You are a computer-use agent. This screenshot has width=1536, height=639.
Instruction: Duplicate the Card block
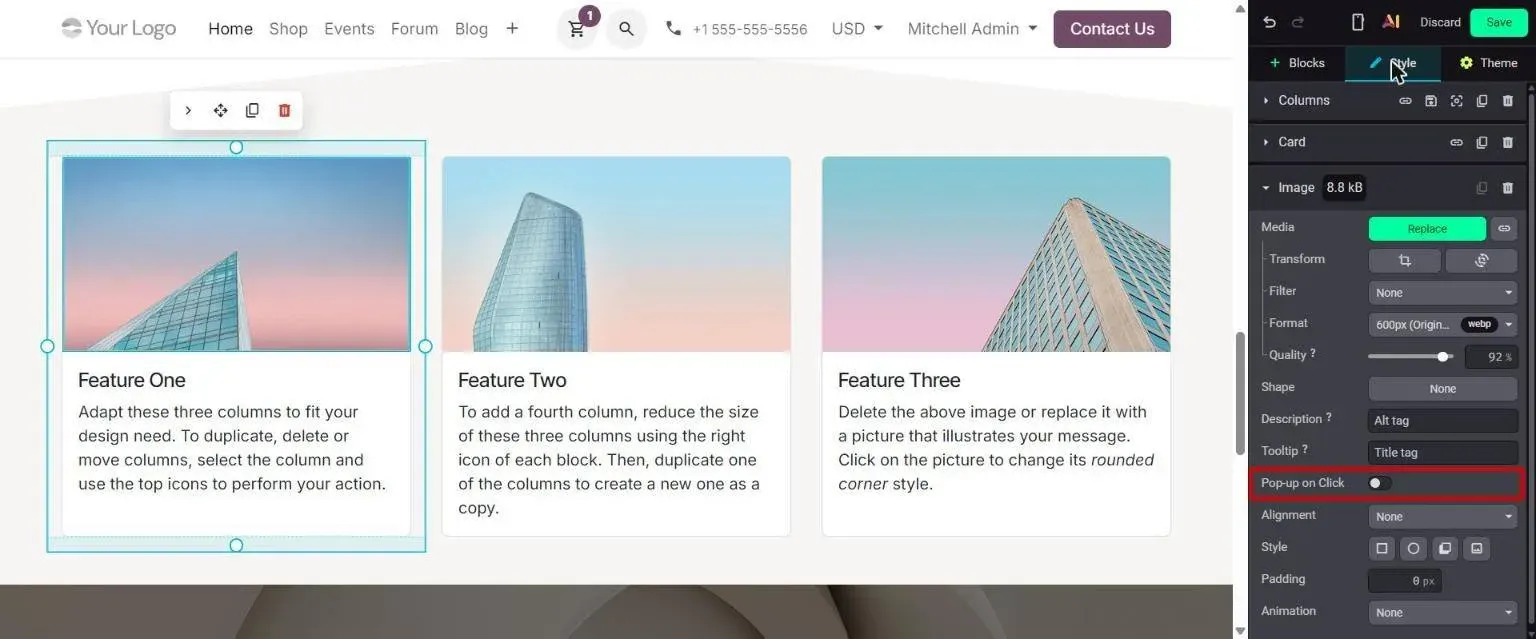(1482, 143)
